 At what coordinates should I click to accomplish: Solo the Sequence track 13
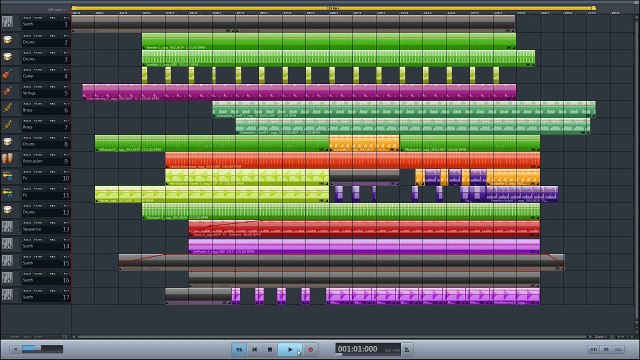[27, 223]
